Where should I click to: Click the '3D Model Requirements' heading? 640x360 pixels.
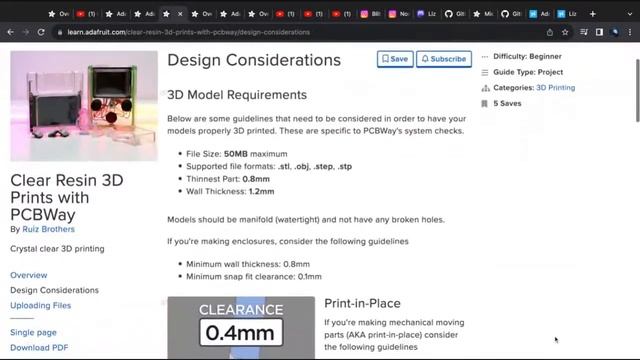point(237,95)
